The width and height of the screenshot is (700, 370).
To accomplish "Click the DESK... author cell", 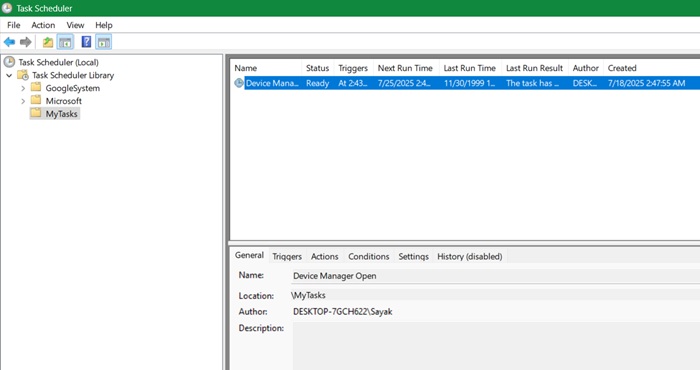I will point(585,83).
